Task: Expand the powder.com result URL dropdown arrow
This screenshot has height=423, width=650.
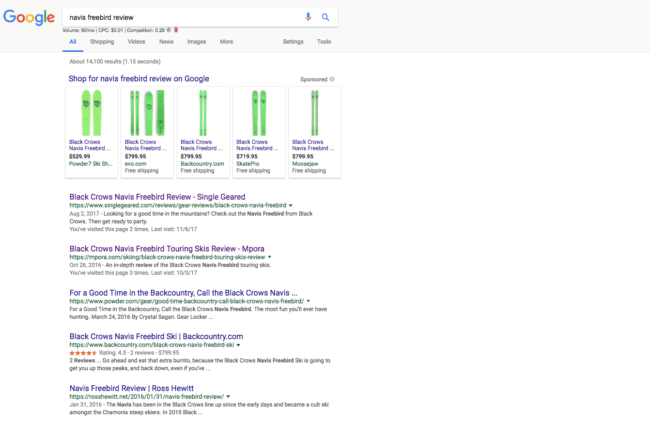Action: pyautogui.click(x=308, y=300)
